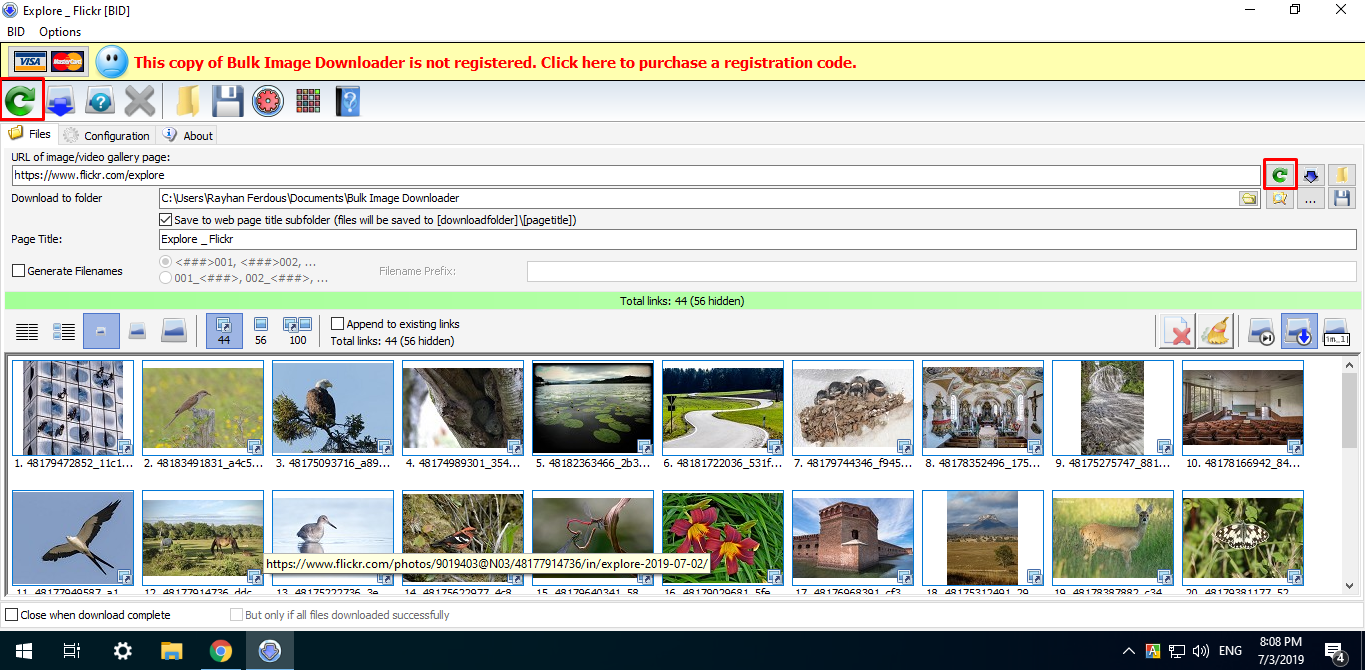This screenshot has height=670, width=1365.
Task: Click the colored grid toolbar icon
Action: click(x=308, y=101)
